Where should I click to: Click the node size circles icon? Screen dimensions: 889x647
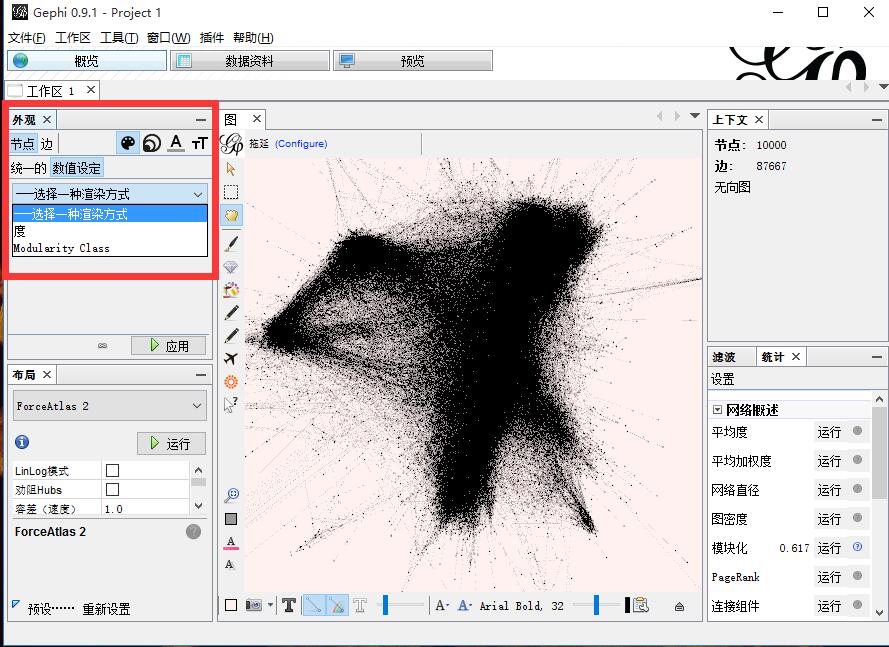pos(151,143)
